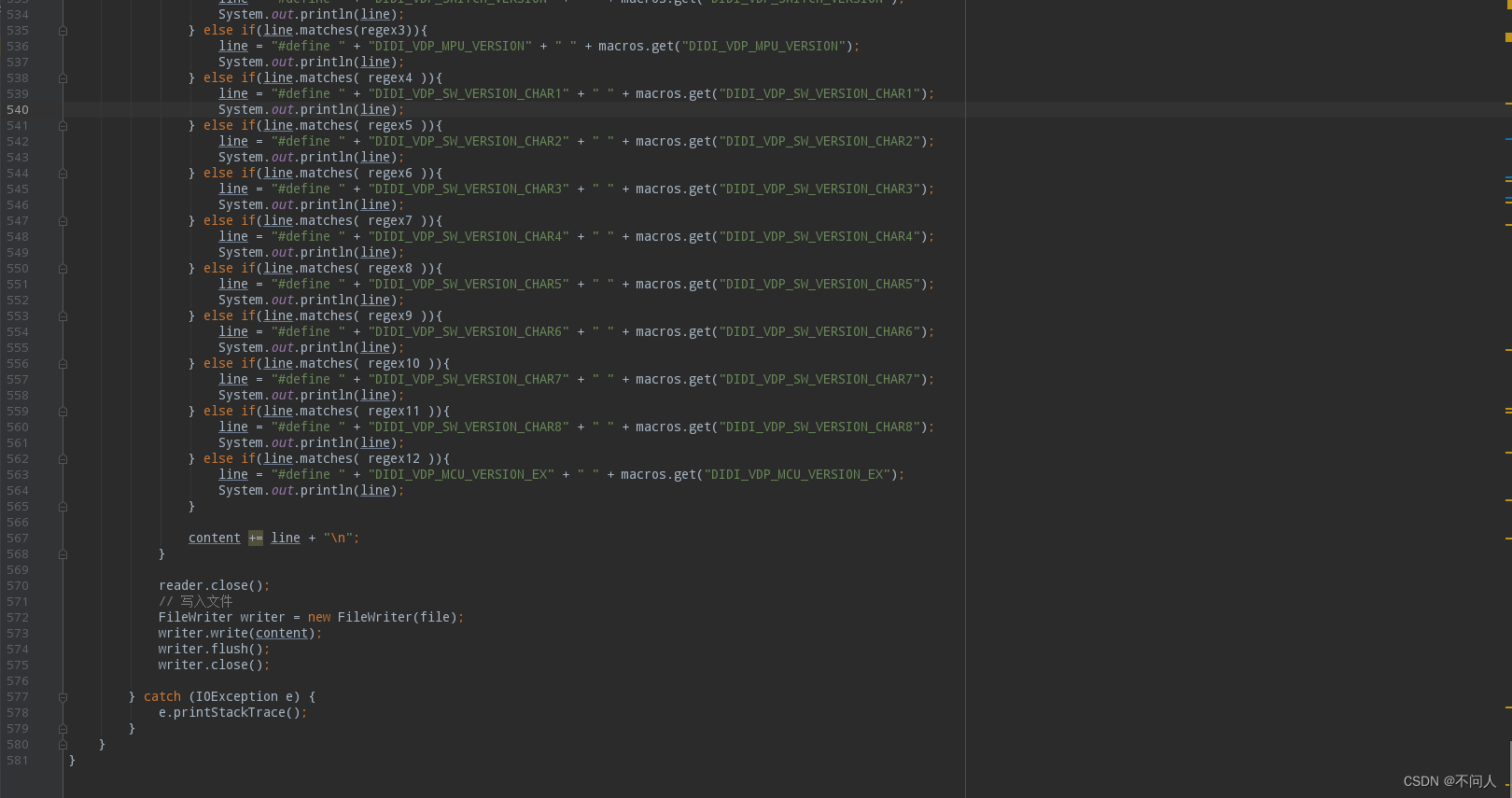Click the fold end marker at line 568
Screen dimensions: 1512x798
click(63, 554)
